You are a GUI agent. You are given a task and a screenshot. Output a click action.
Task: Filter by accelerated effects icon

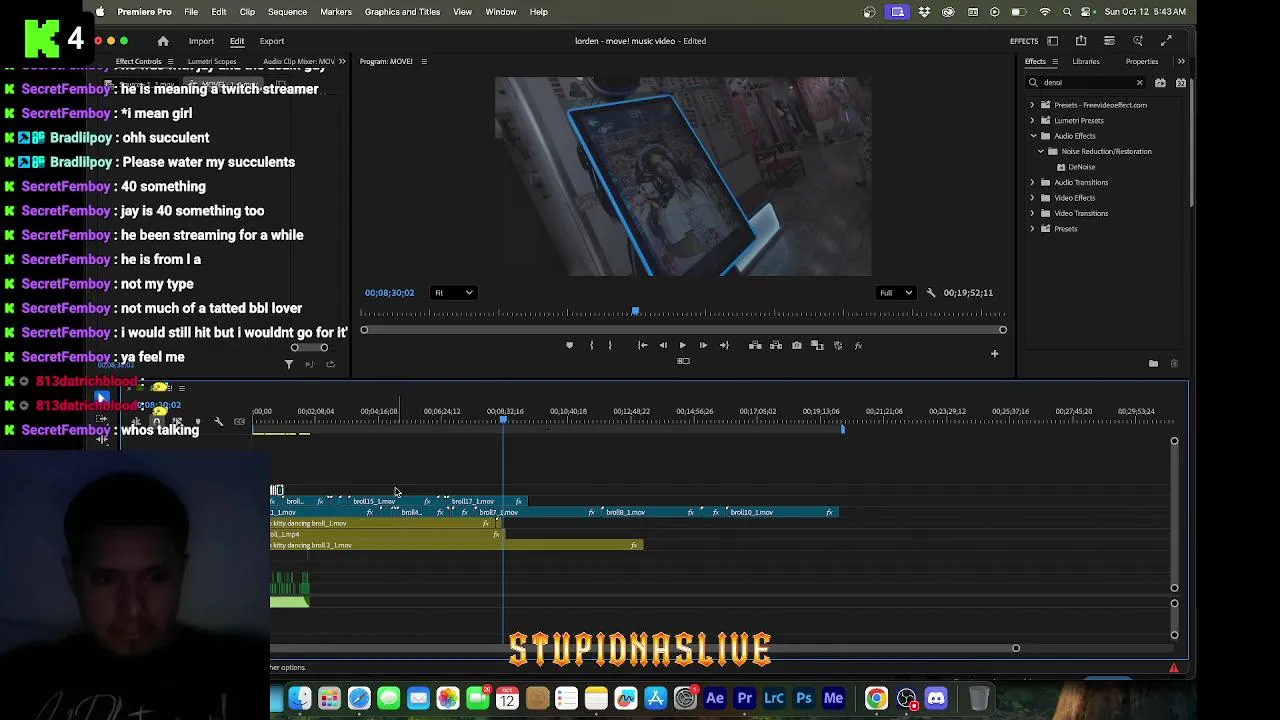point(1160,83)
